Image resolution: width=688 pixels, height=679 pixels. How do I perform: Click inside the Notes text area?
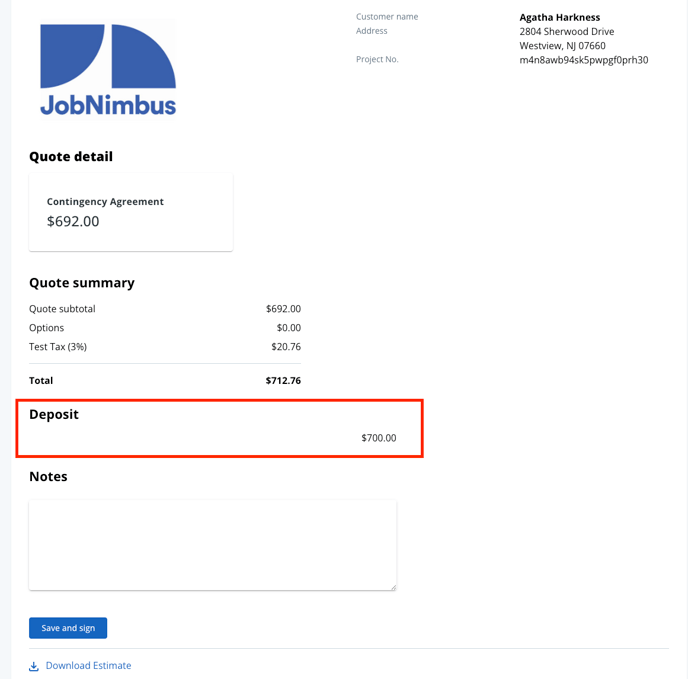click(212, 545)
